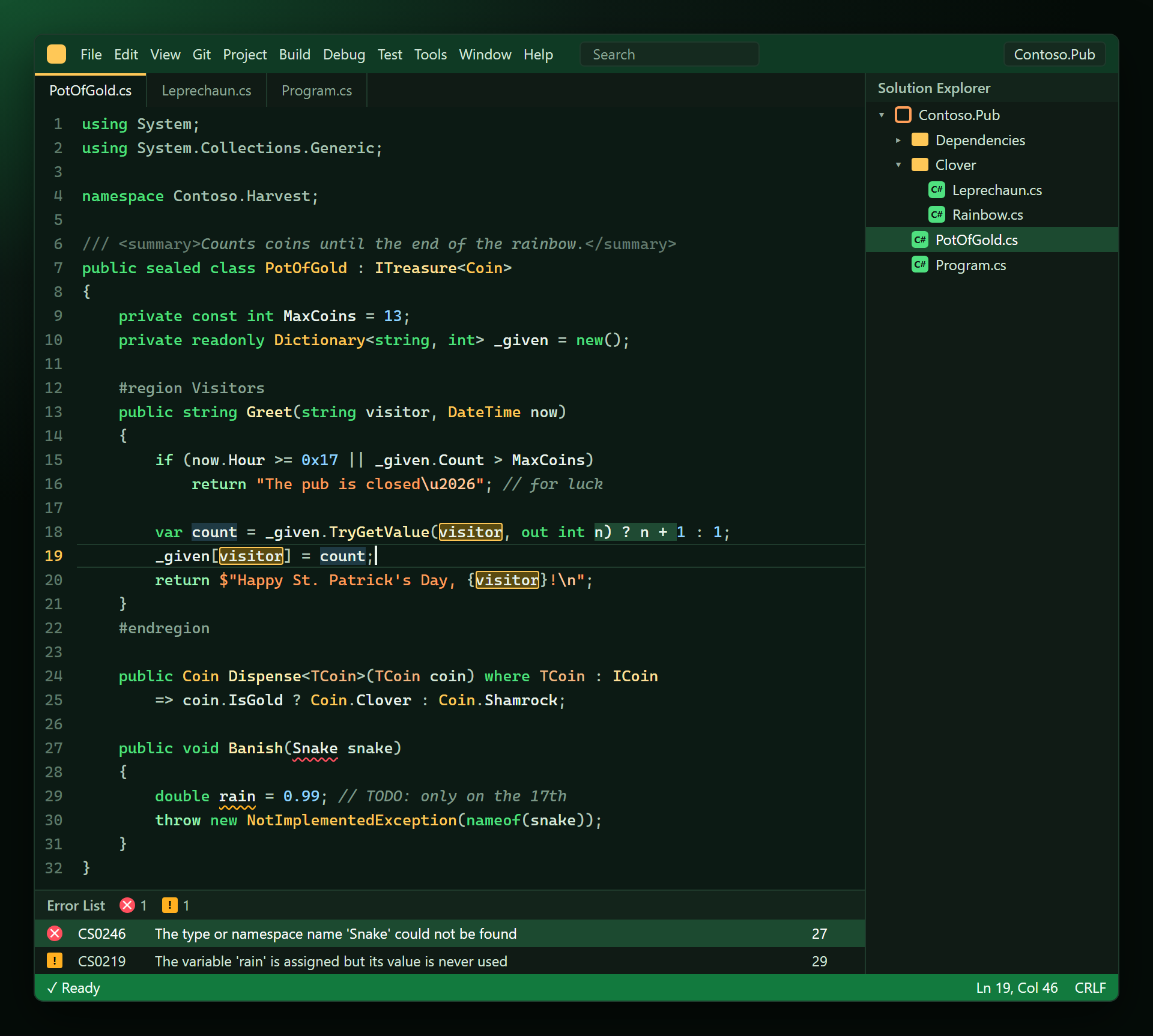Click the yellow application logo icon
The width and height of the screenshot is (1153, 1036).
(x=56, y=54)
